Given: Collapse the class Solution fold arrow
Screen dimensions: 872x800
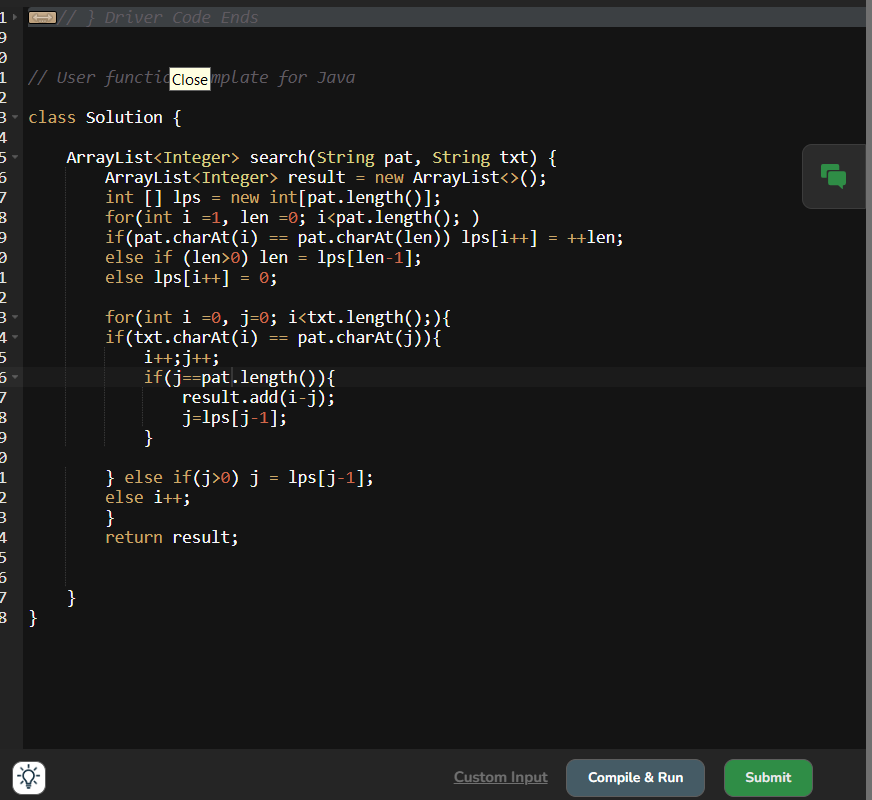Looking at the screenshot, I should [x=15, y=117].
